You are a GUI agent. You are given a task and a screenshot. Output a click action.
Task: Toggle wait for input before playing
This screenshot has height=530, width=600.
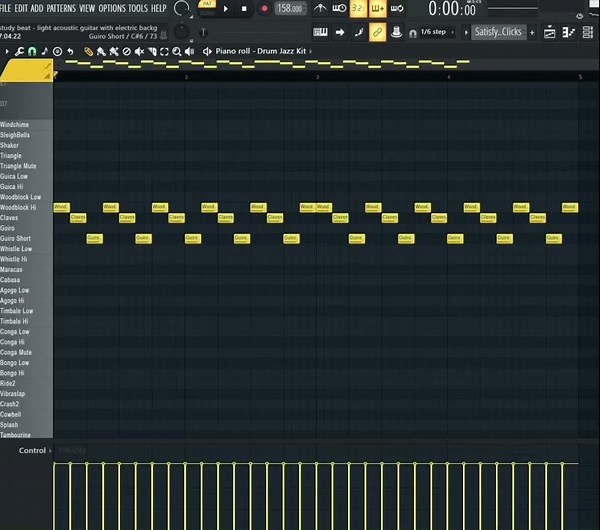tap(339, 8)
